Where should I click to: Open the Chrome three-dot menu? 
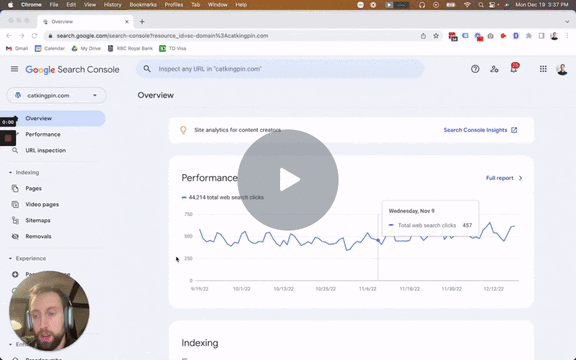click(x=567, y=36)
